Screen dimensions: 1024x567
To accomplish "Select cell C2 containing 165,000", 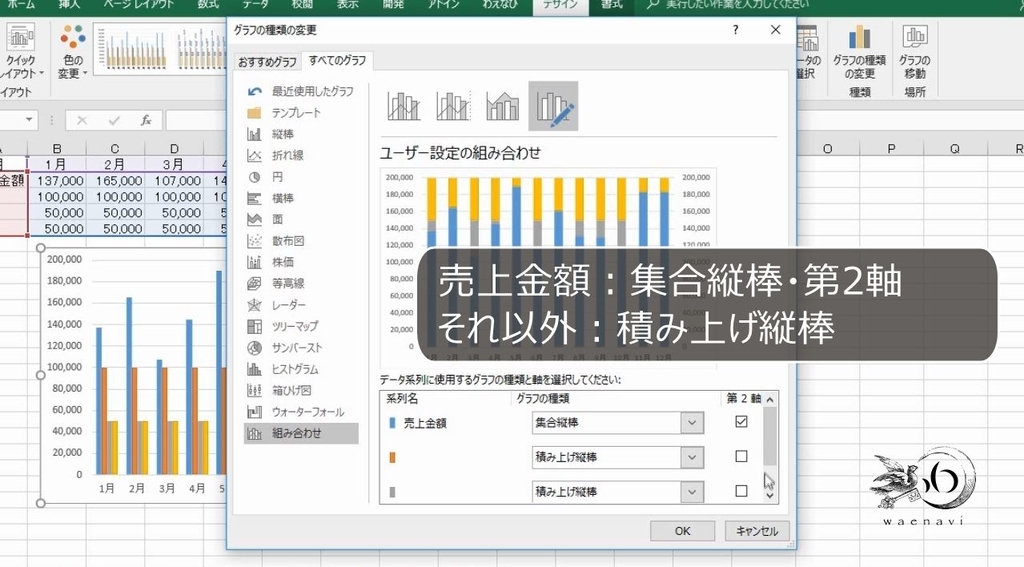I will pos(116,181).
